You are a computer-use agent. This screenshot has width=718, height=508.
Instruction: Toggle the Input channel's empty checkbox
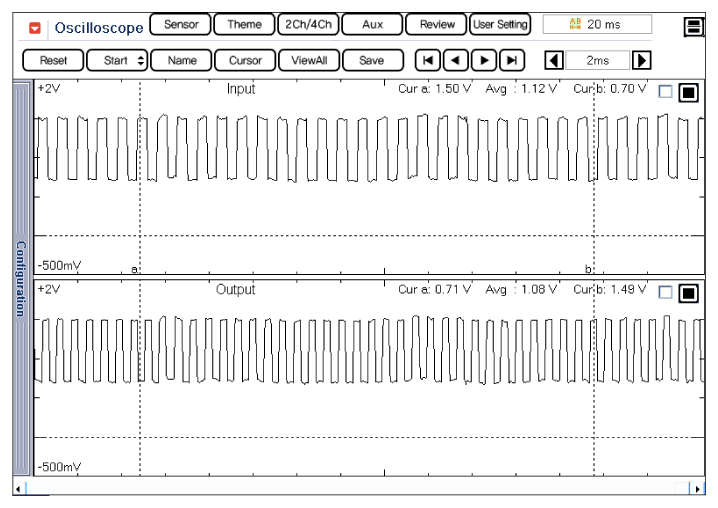coord(665,92)
